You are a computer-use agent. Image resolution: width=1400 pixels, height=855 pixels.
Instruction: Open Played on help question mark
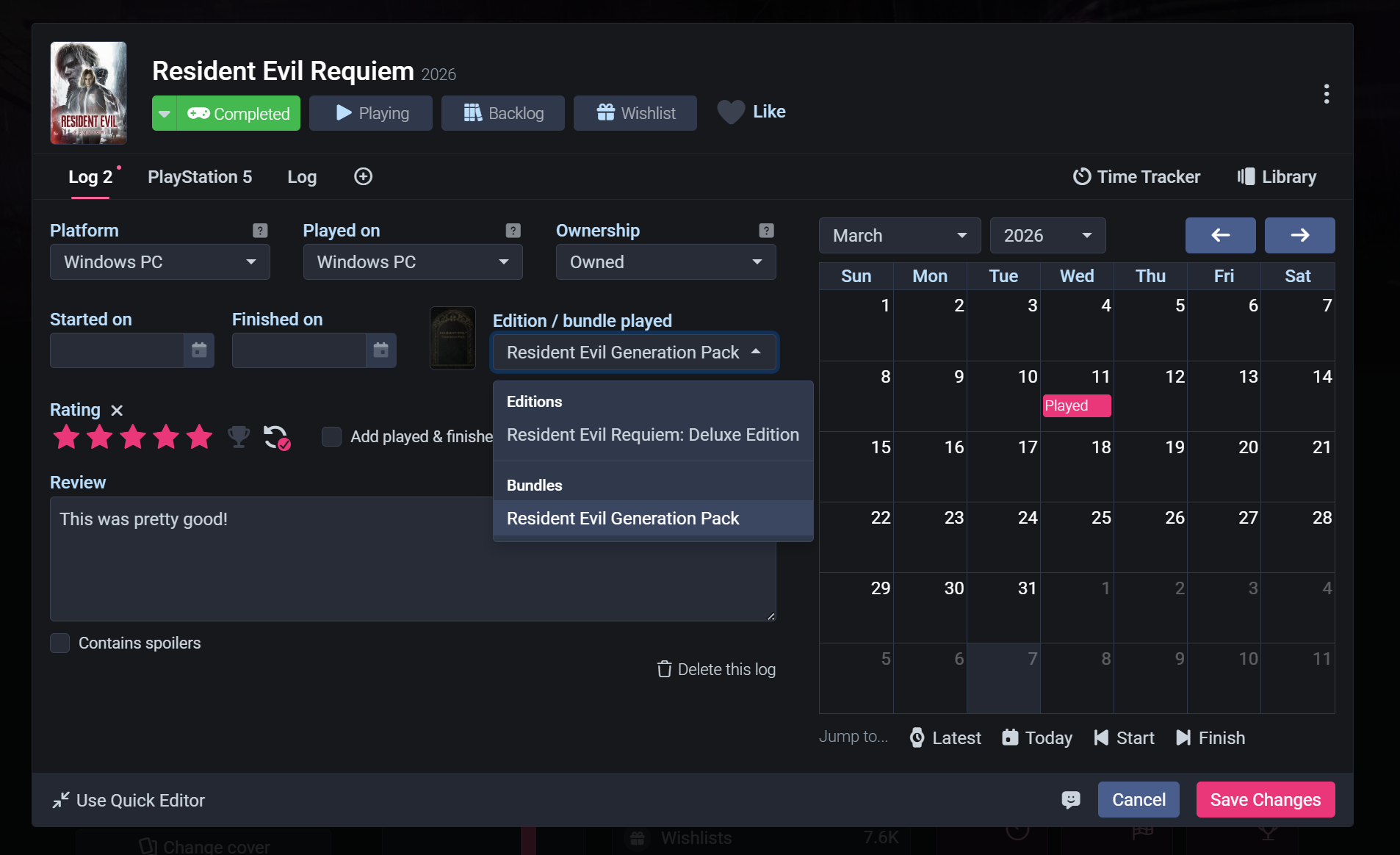[x=513, y=231]
